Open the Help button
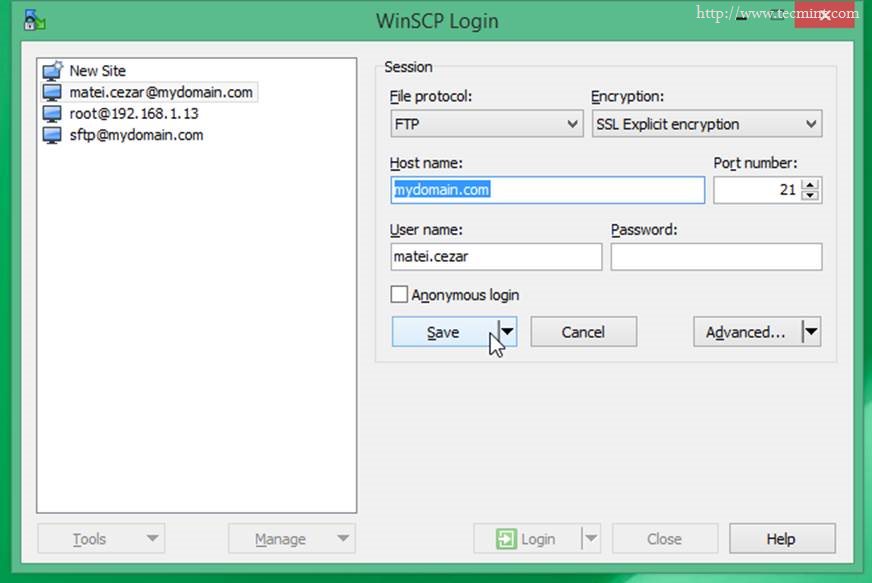 coord(782,538)
